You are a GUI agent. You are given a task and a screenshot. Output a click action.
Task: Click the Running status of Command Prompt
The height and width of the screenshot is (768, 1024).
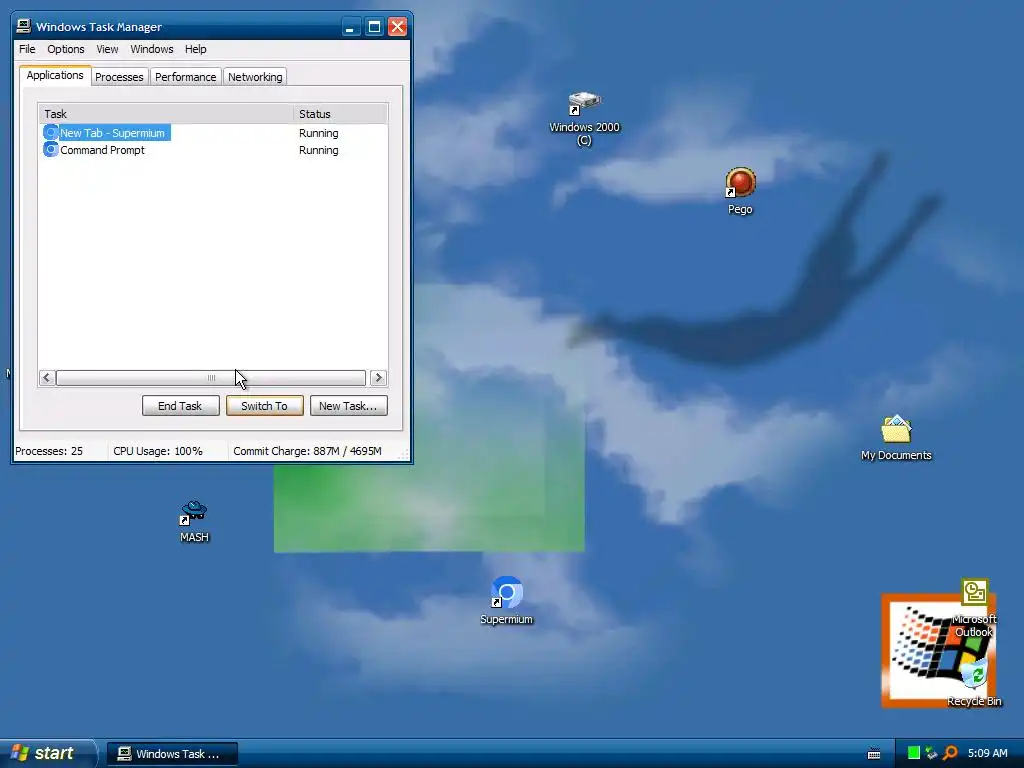pyautogui.click(x=319, y=150)
